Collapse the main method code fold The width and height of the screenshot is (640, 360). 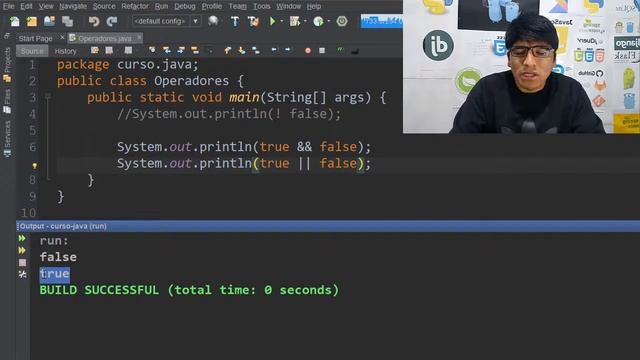coord(48,96)
